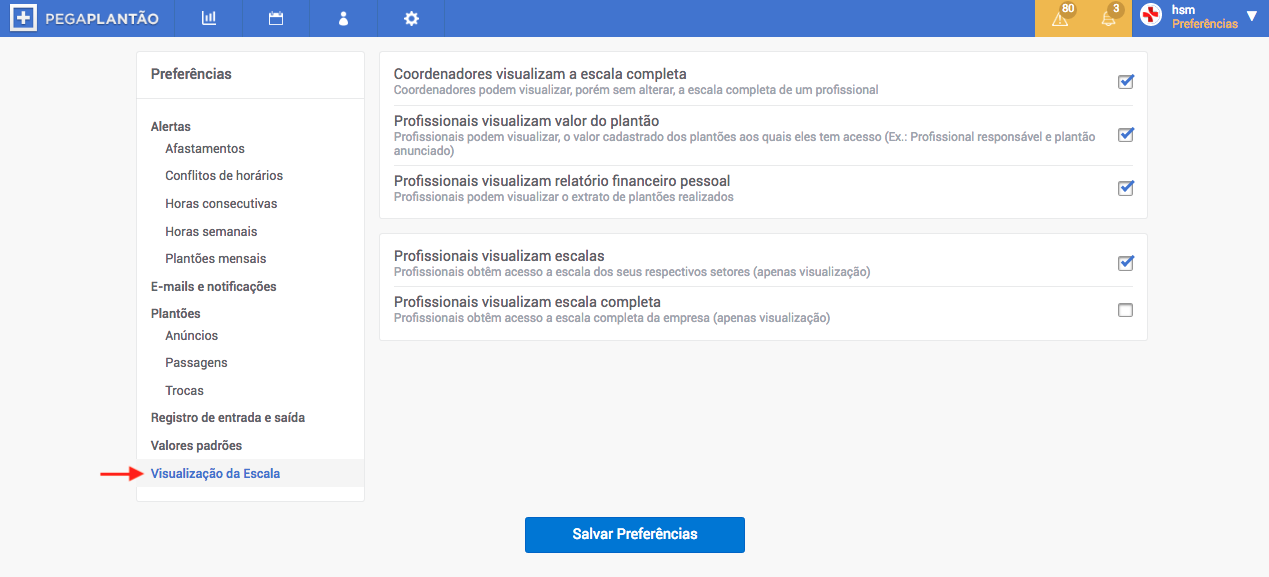Viewport: 1269px width, 577px height.
Task: Open the Alertas section in sidebar
Action: 171,127
